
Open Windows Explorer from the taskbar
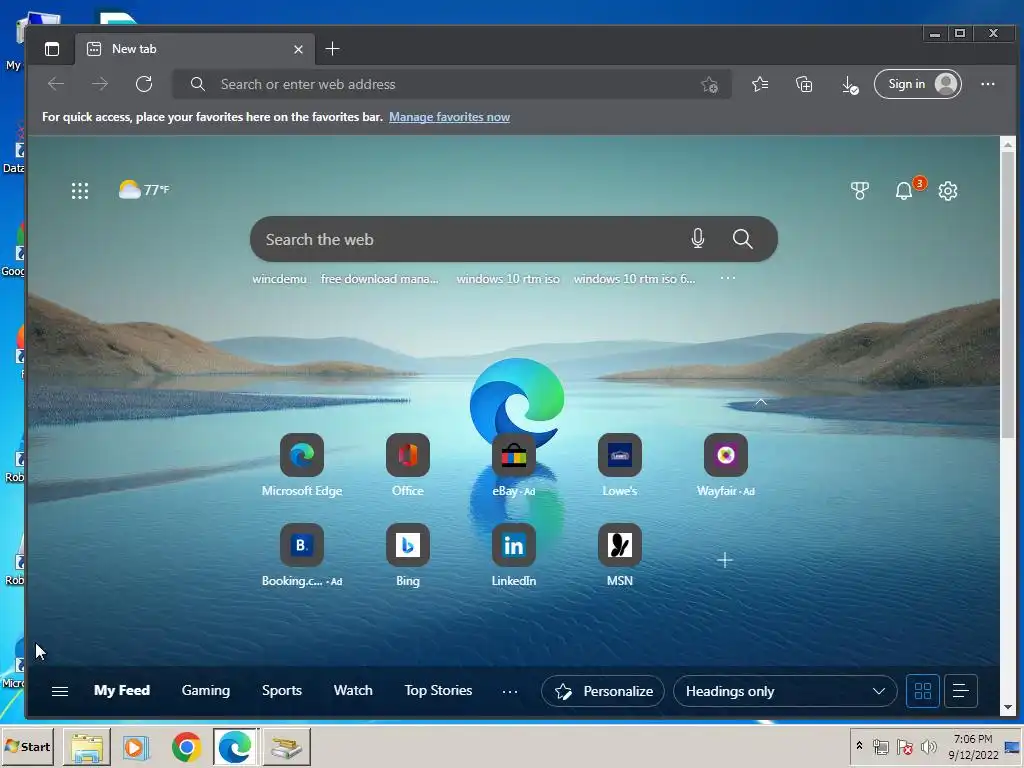pyautogui.click(x=87, y=747)
